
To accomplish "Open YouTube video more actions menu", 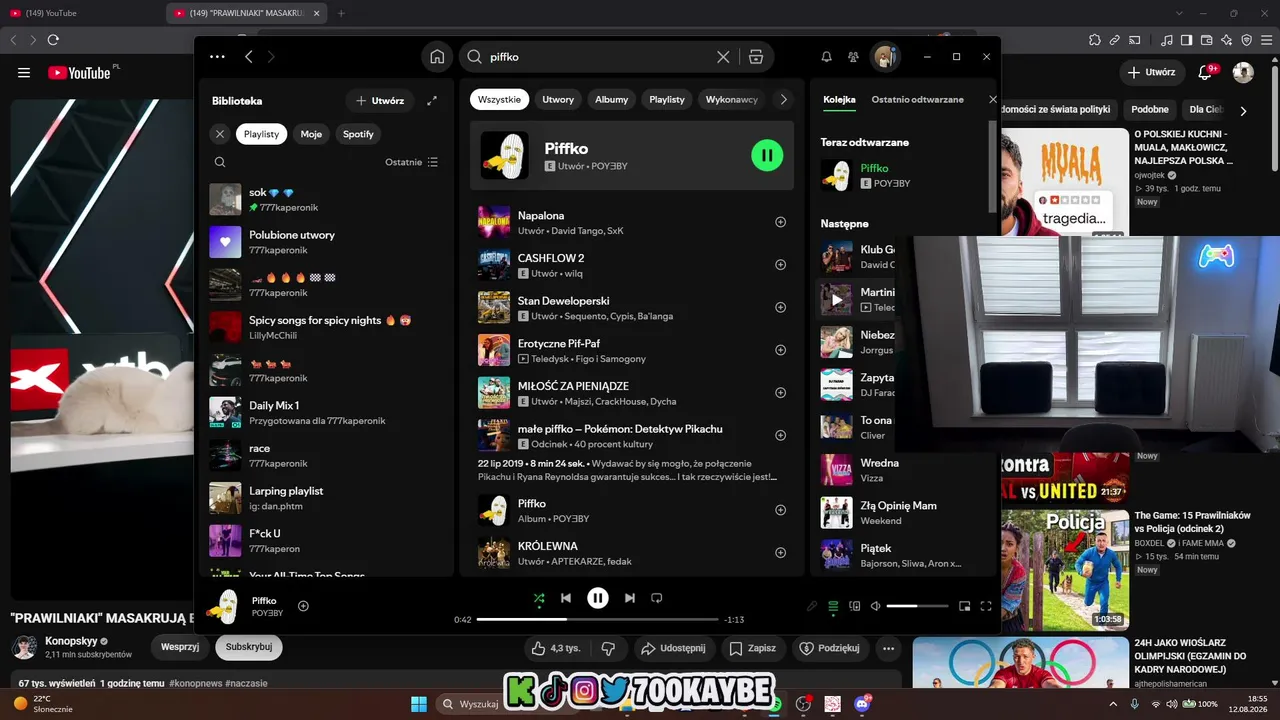I will point(888,648).
